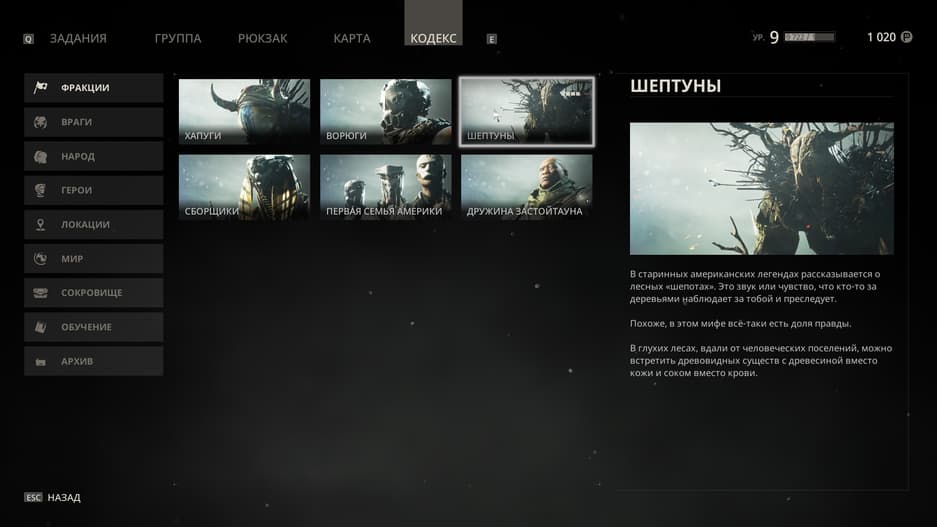This screenshot has height=527, width=937.
Task: Click the 1 020 currency amount
Action: click(881, 37)
